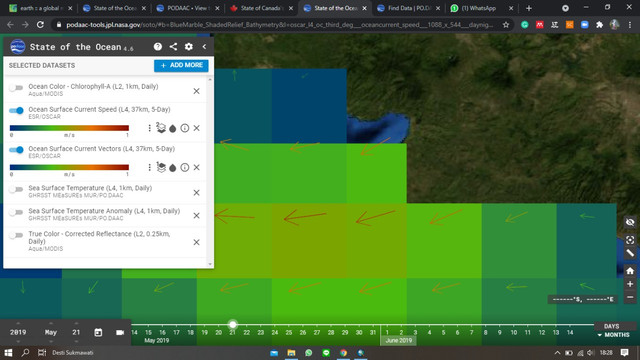640x360 pixels.
Task: Zoom in on the map
Action: tap(630, 284)
